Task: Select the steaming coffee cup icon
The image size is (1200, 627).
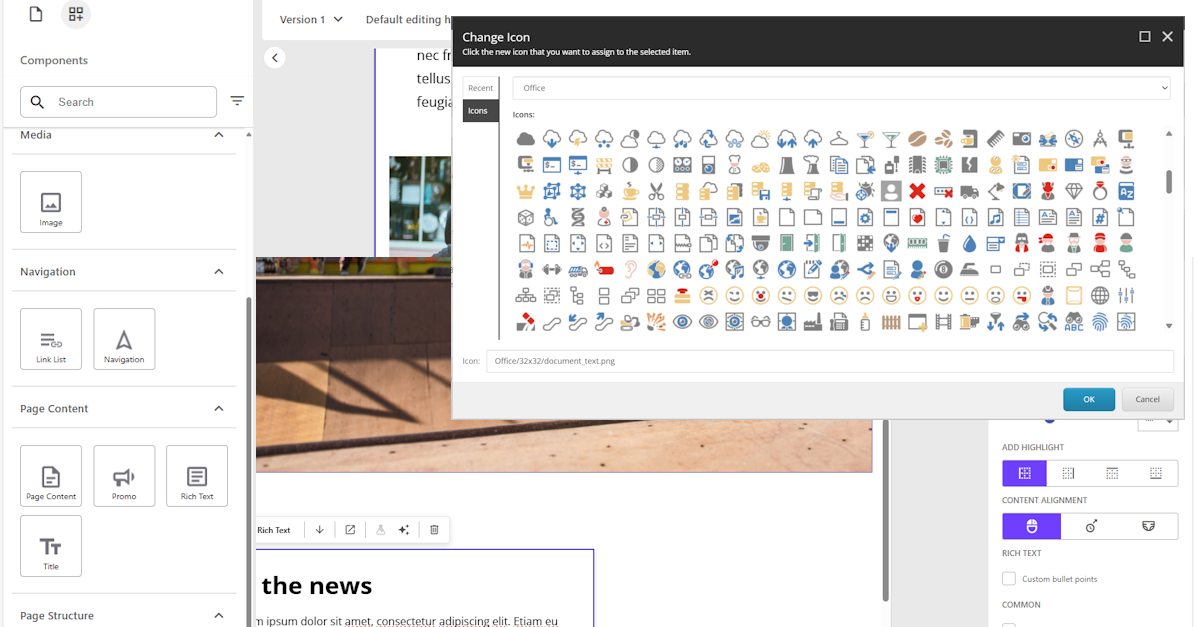Action: click(630, 191)
